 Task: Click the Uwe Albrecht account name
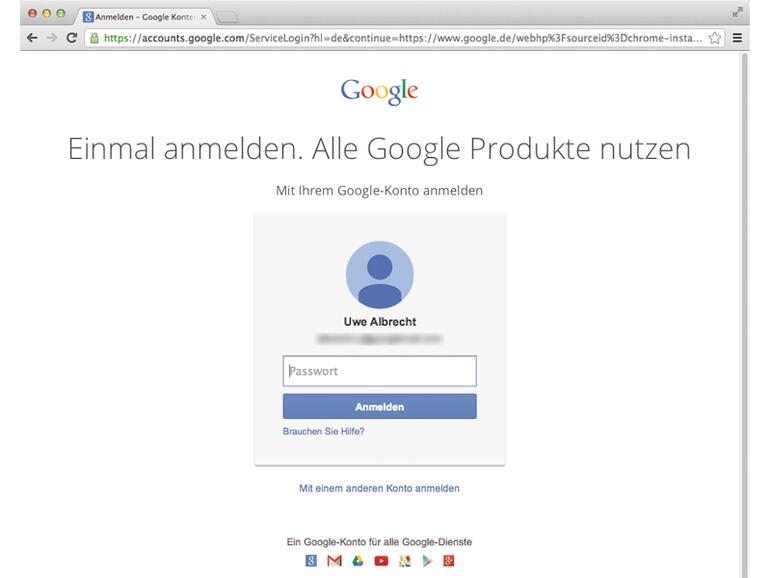(x=380, y=322)
